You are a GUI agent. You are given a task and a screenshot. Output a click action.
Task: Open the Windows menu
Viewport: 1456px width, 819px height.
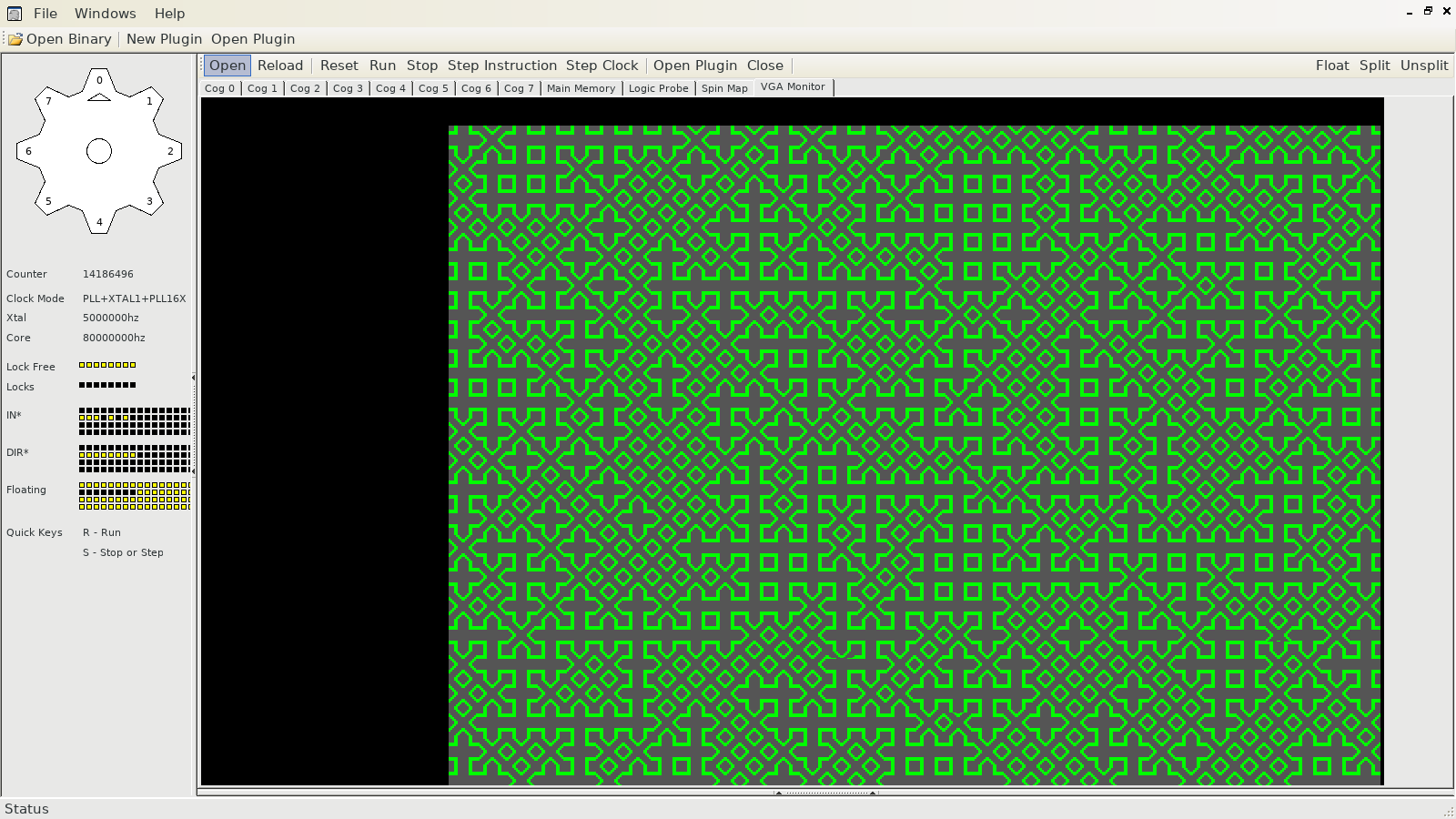point(105,14)
